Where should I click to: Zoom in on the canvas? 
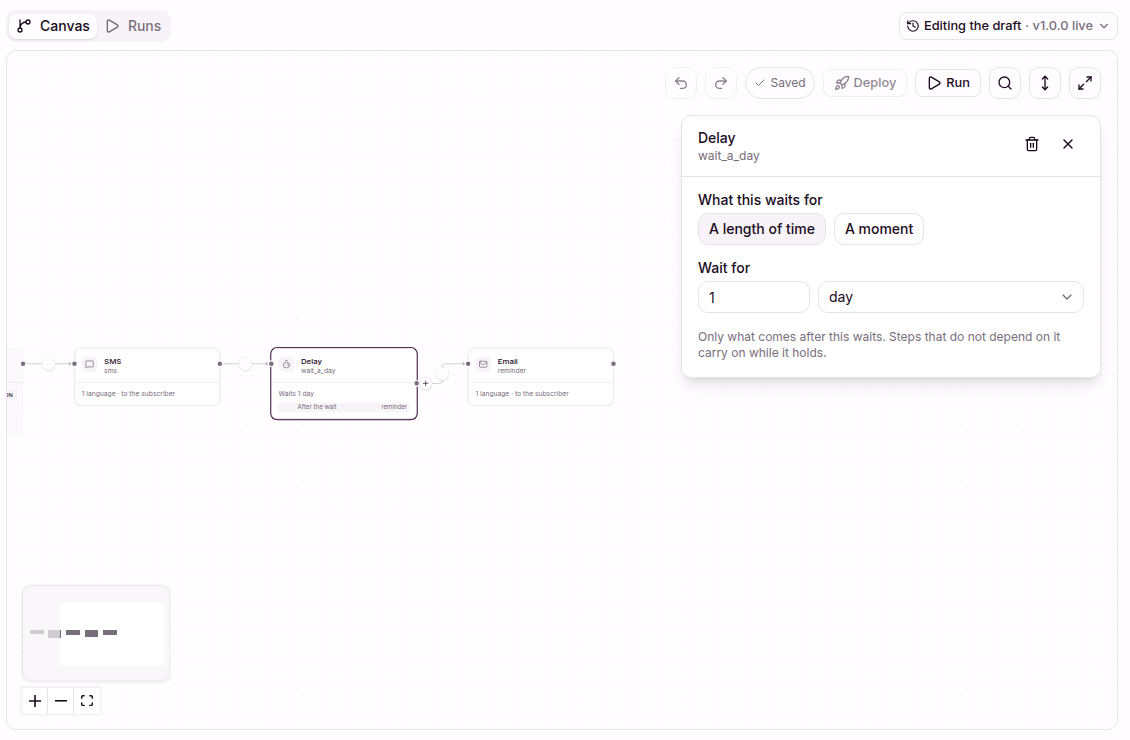click(x=35, y=701)
